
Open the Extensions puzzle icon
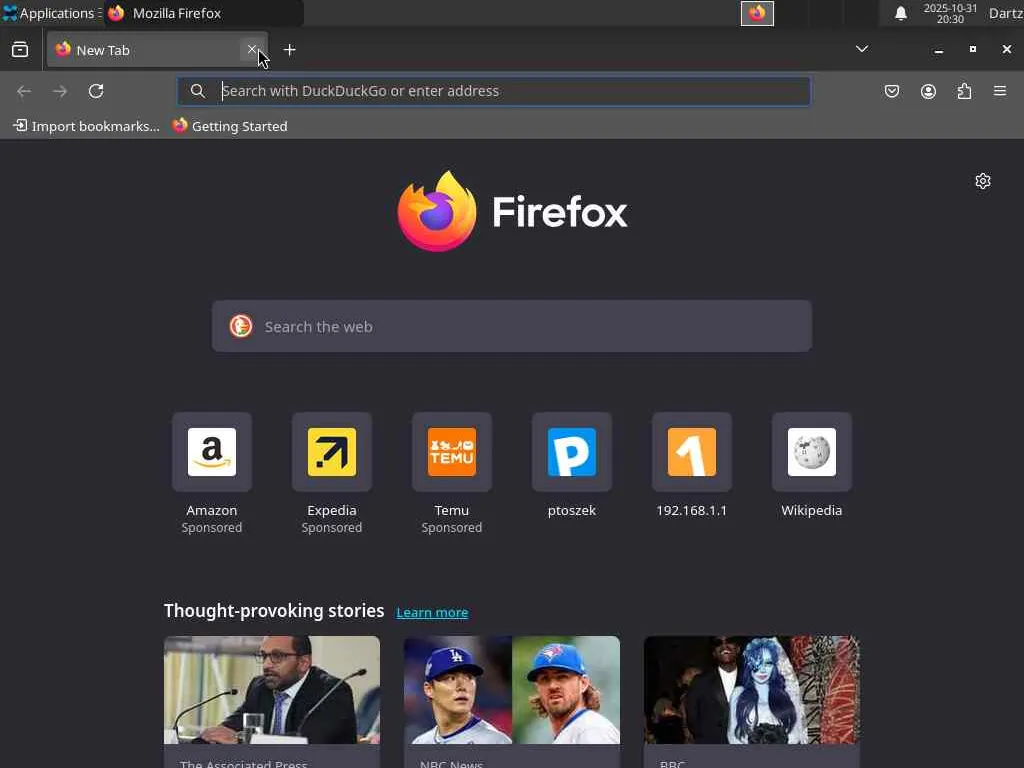pos(964,91)
